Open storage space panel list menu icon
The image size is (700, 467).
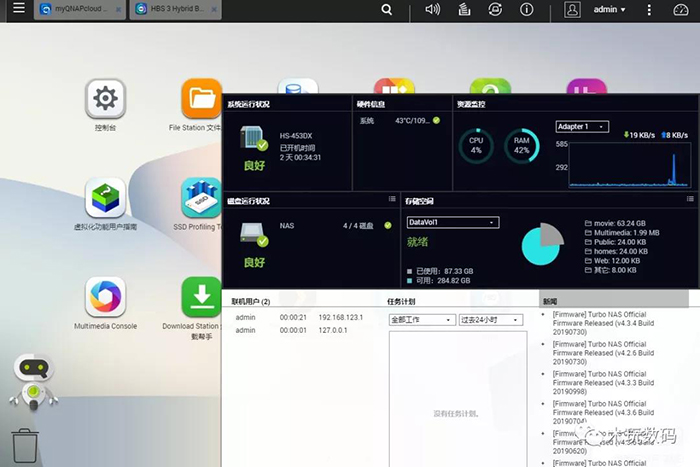click(690, 199)
